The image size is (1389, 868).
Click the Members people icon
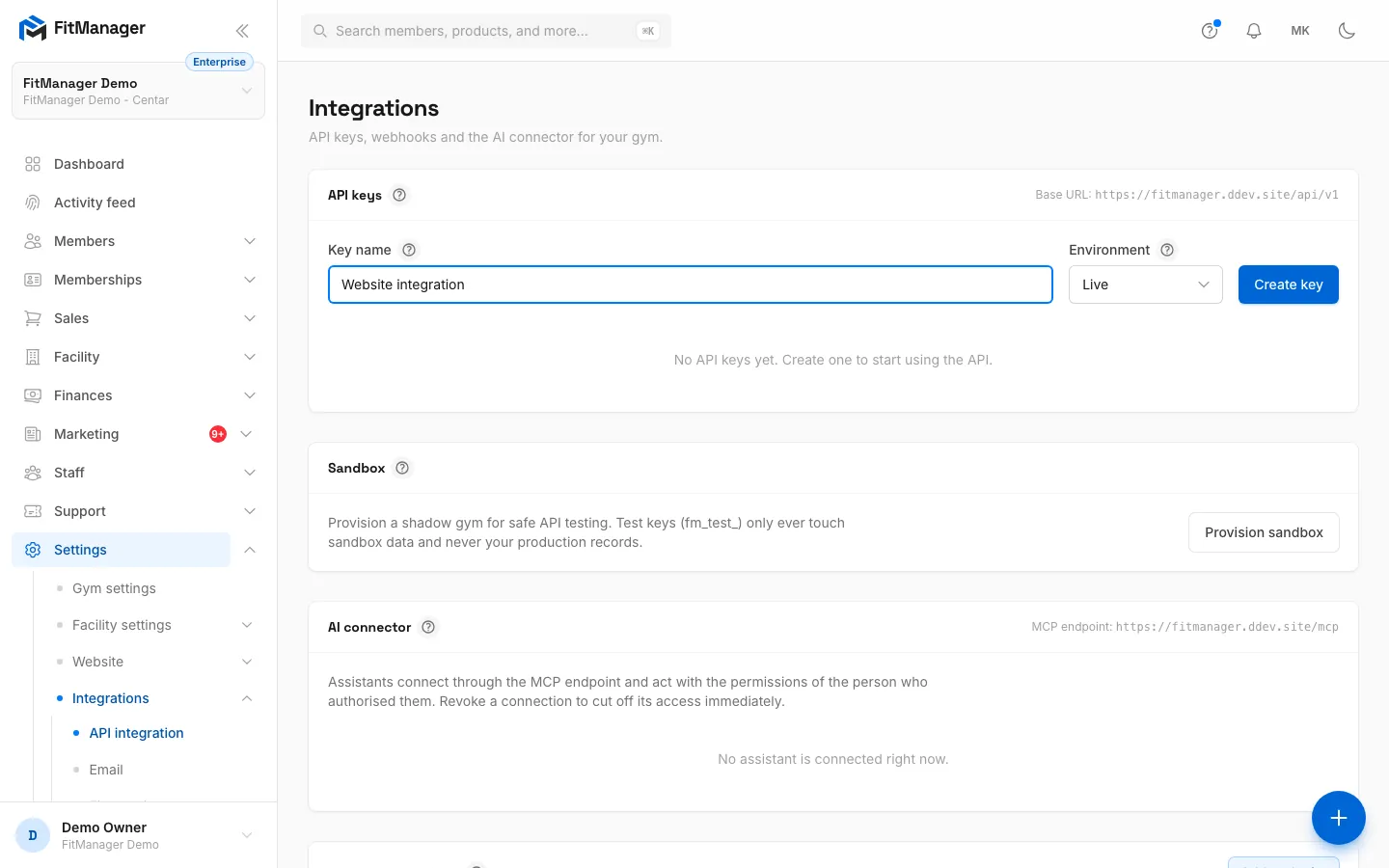[x=33, y=241]
